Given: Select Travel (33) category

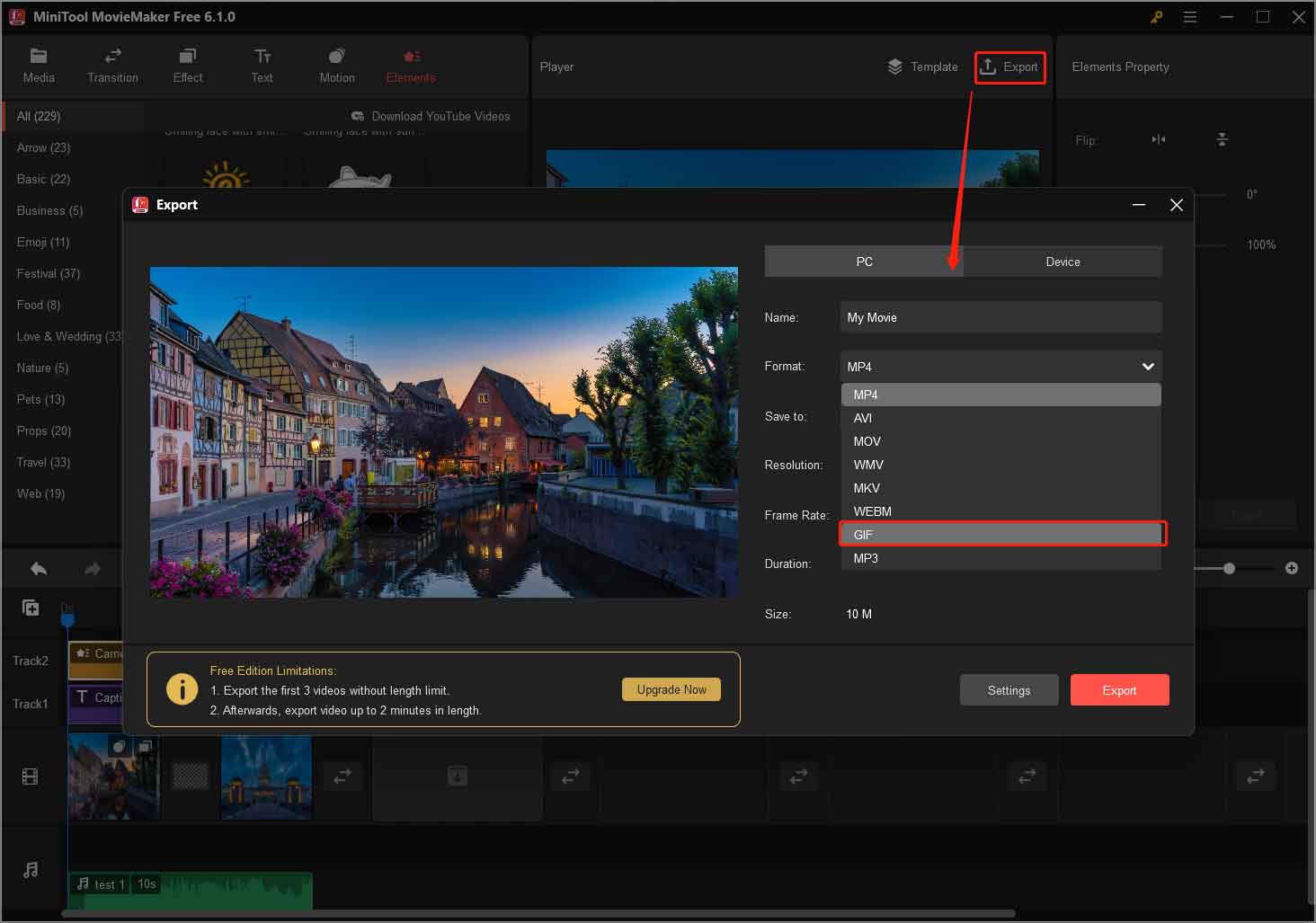Looking at the screenshot, I should (x=43, y=462).
